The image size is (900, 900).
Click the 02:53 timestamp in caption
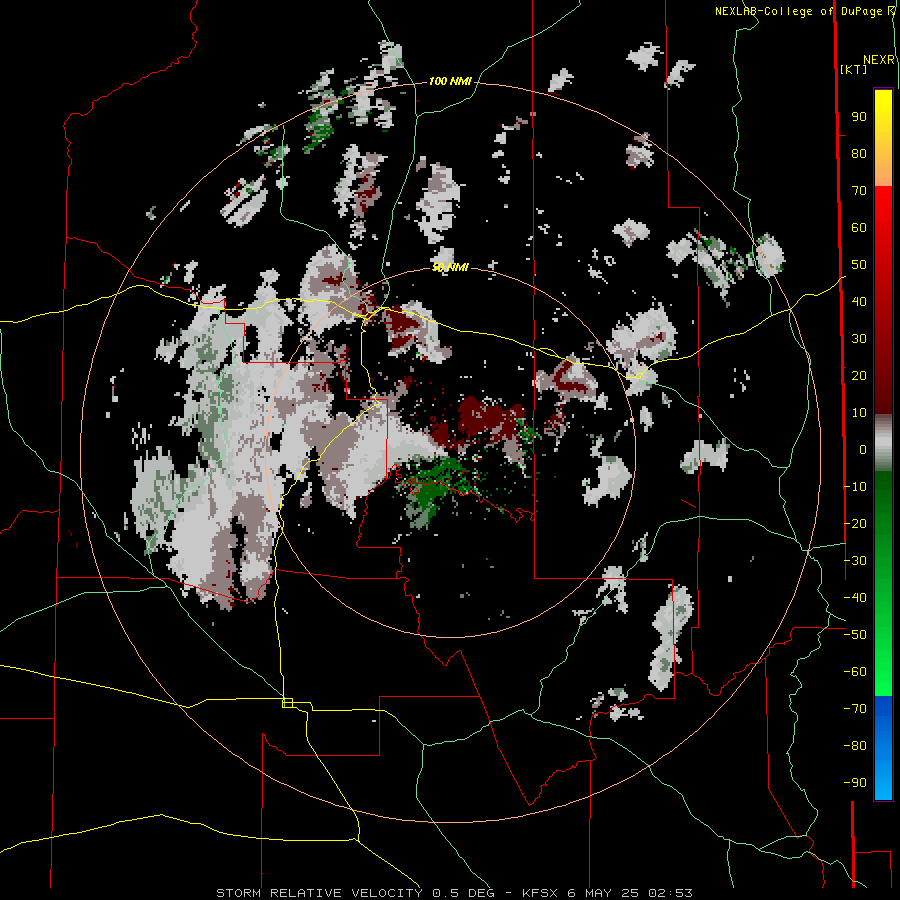[x=670, y=893]
